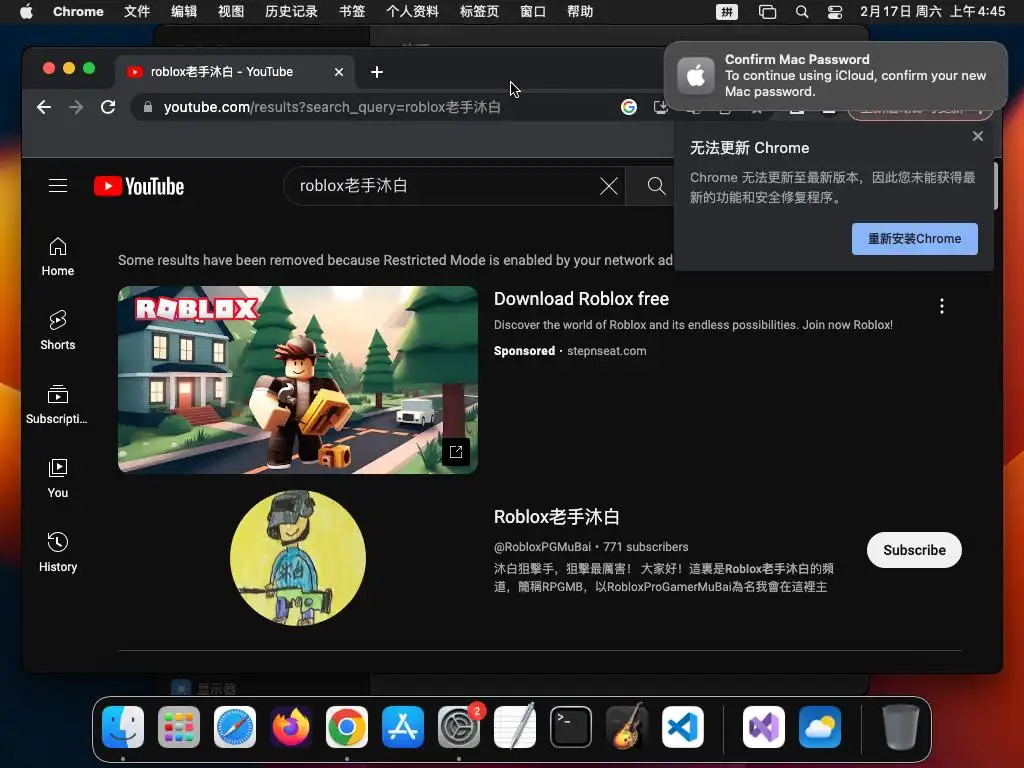Open Launchpad from the Dock
This screenshot has height=768, width=1024.
coord(179,727)
